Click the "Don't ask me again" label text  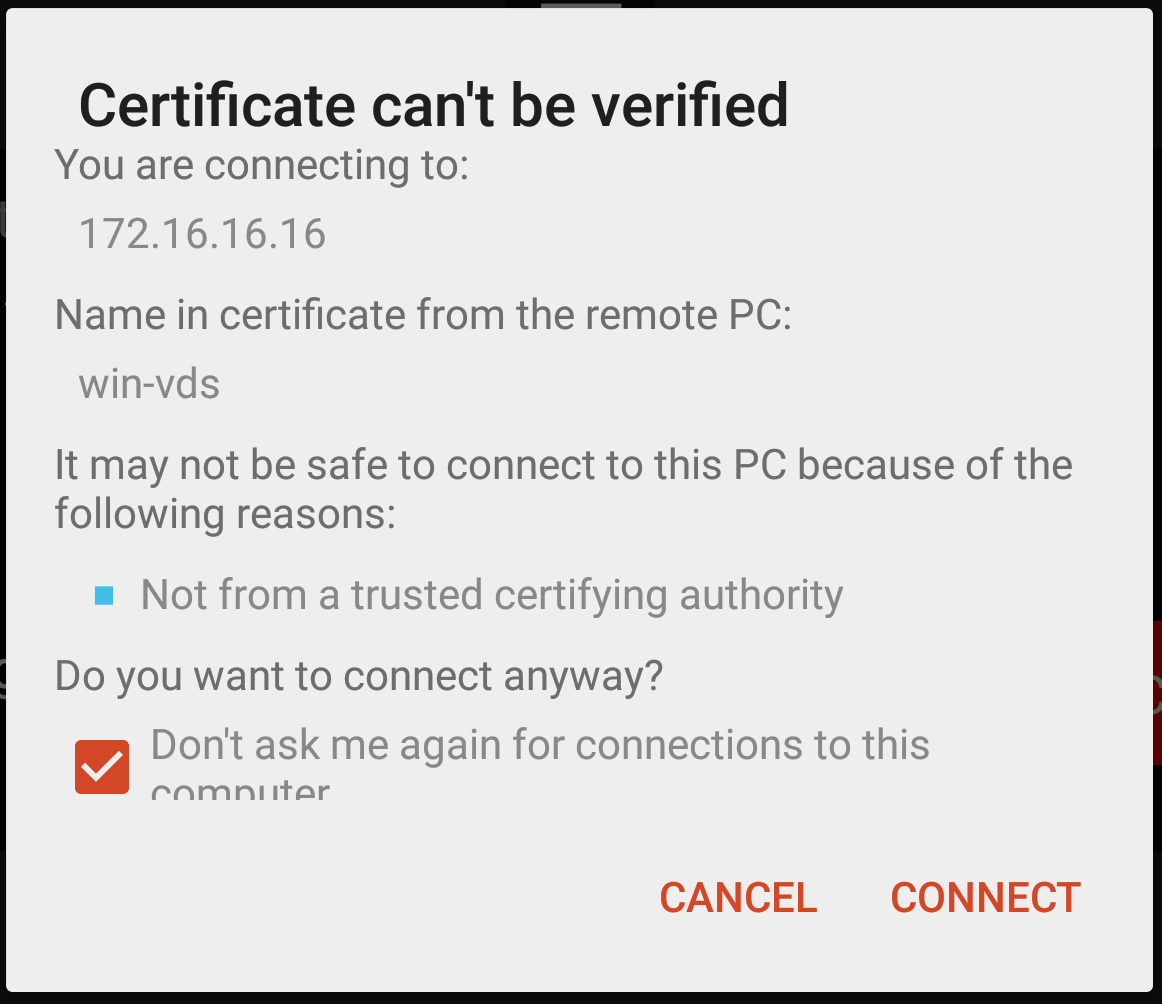point(540,745)
